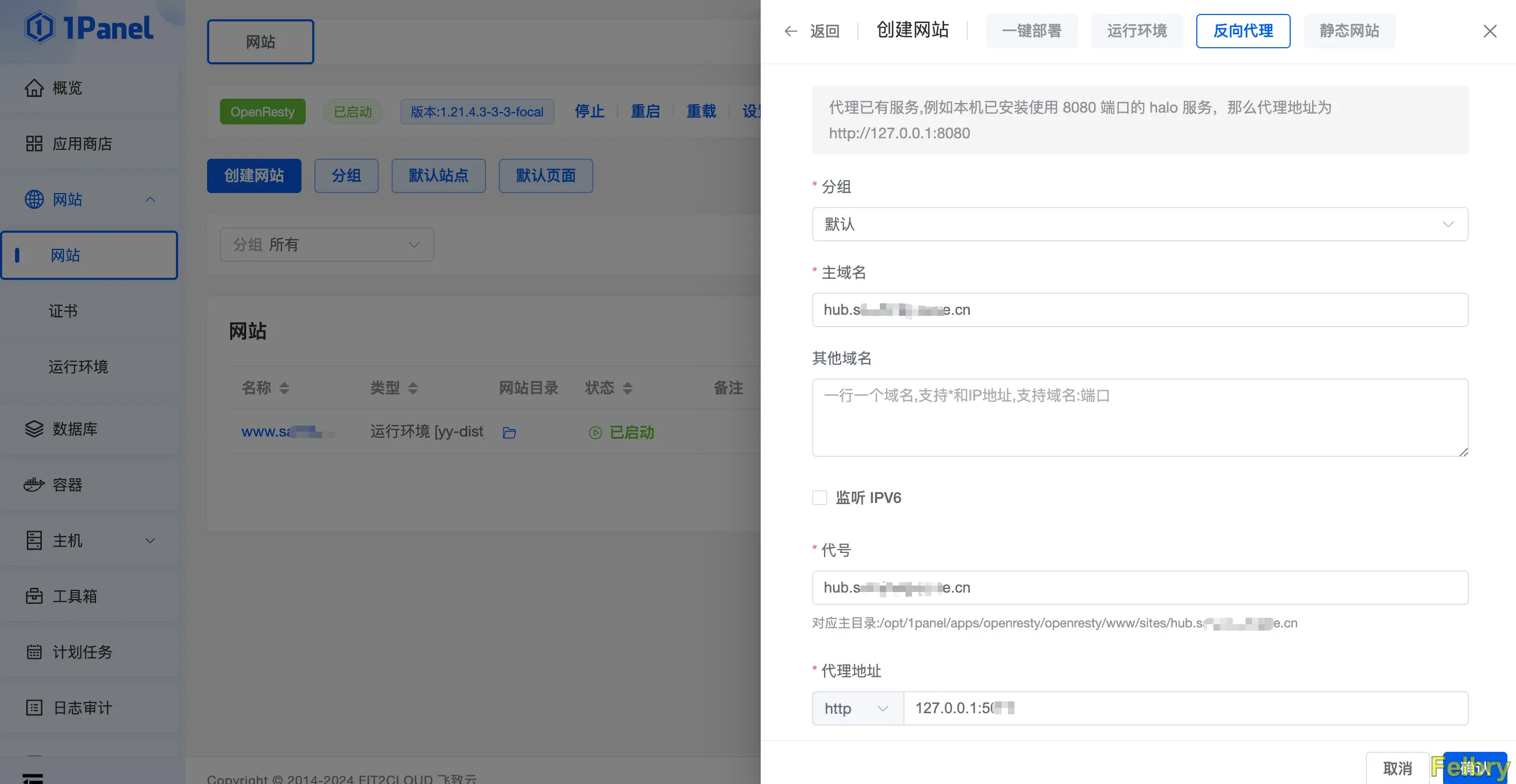Click 已启动 status tag in header

352,112
